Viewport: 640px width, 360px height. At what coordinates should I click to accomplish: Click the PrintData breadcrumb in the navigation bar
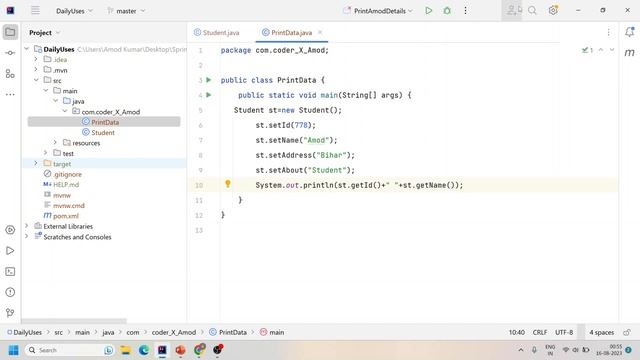coord(228,332)
